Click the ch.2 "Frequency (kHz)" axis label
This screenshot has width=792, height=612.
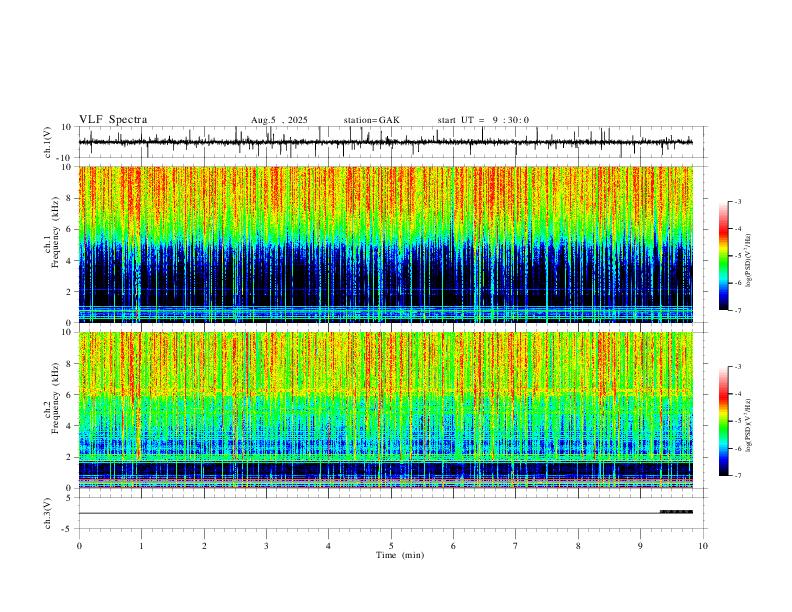click(x=55, y=397)
